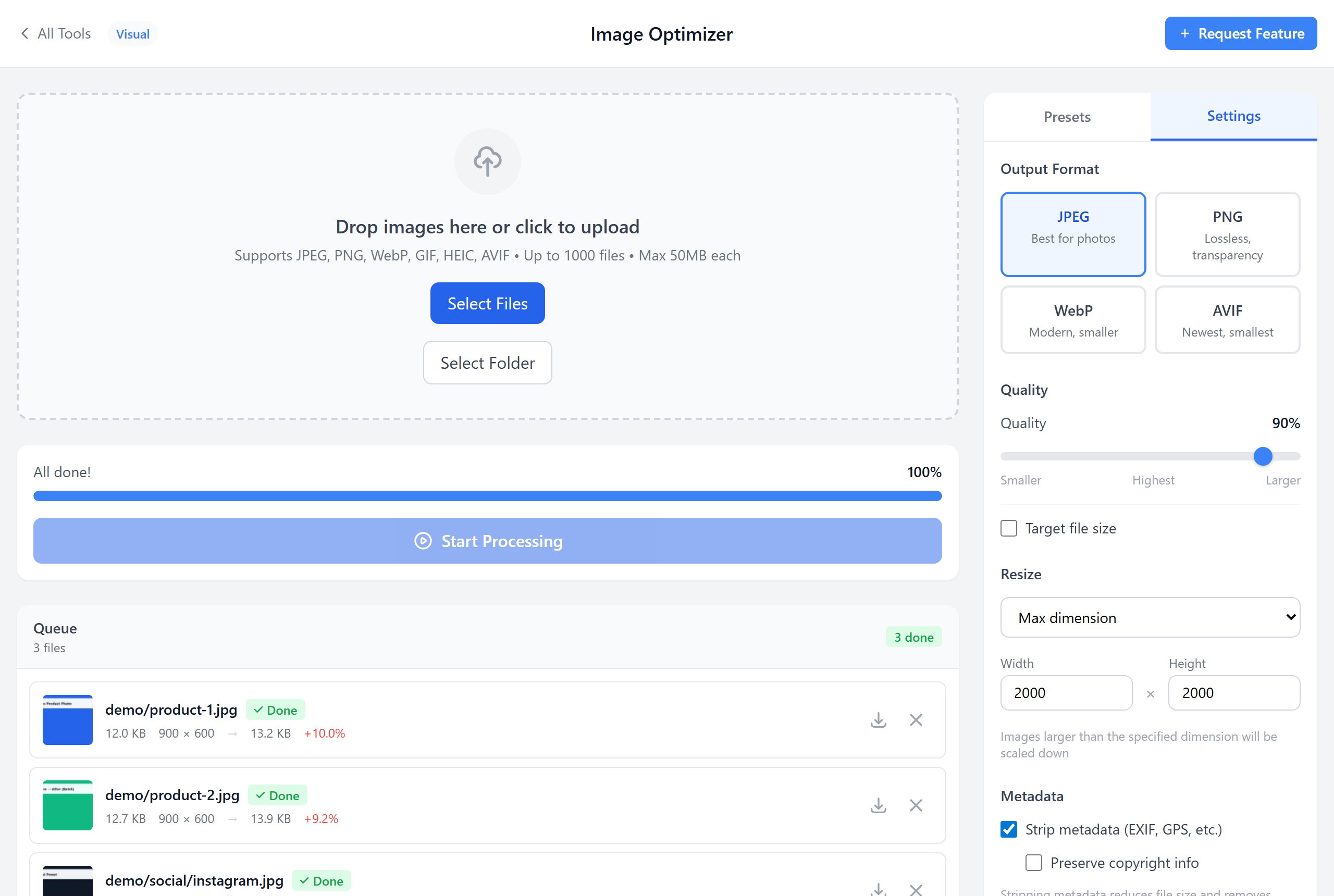Remove demo/product-1.jpg from queue
The width and height of the screenshot is (1334, 896).
916,720
